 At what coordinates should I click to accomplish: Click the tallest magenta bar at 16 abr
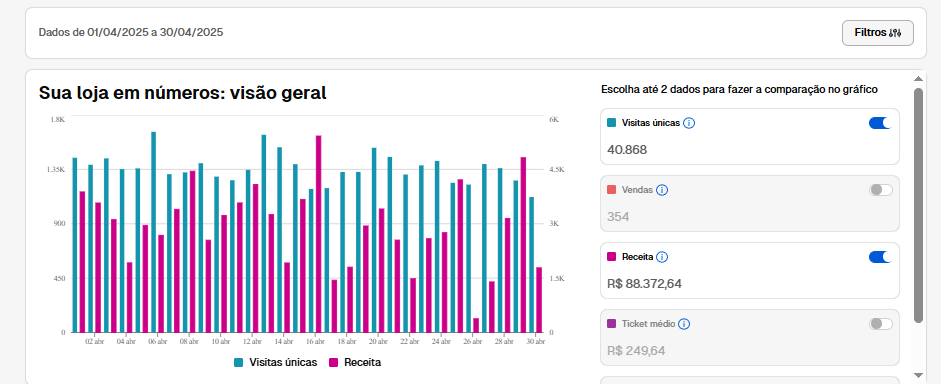(319, 234)
